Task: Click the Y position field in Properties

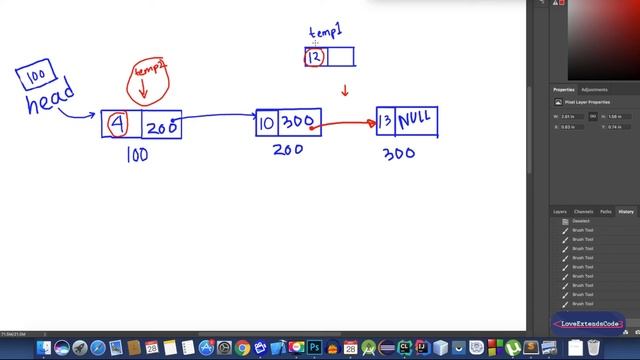Action: 619,127
